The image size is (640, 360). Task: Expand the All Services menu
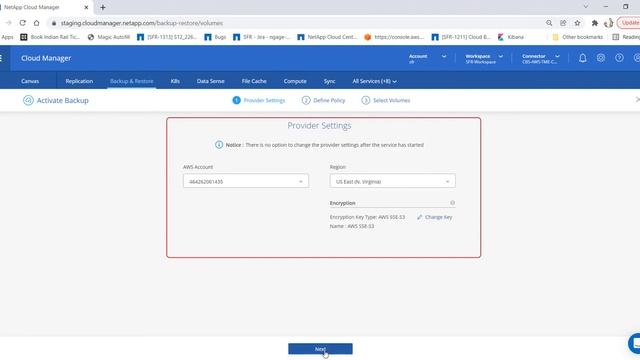[374, 81]
